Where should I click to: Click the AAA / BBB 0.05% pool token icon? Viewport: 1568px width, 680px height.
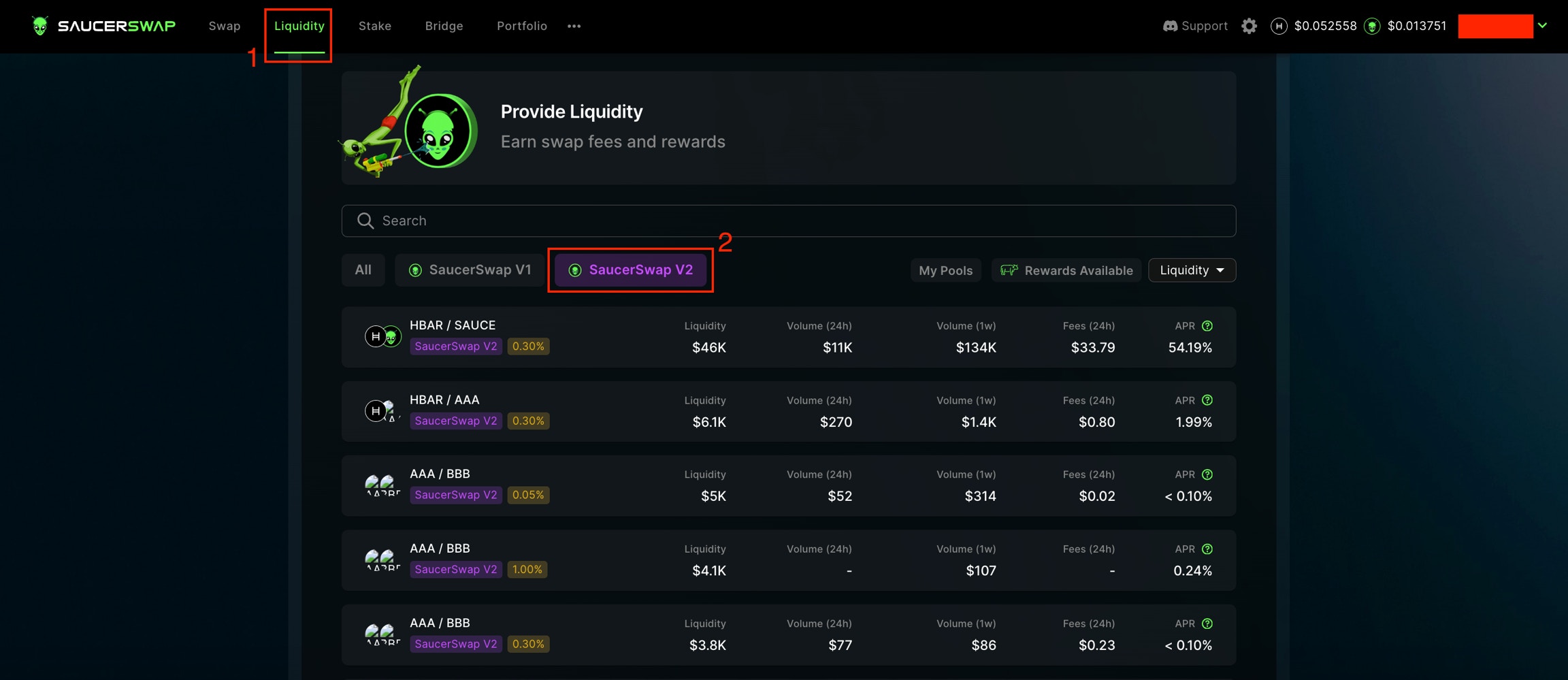[382, 485]
